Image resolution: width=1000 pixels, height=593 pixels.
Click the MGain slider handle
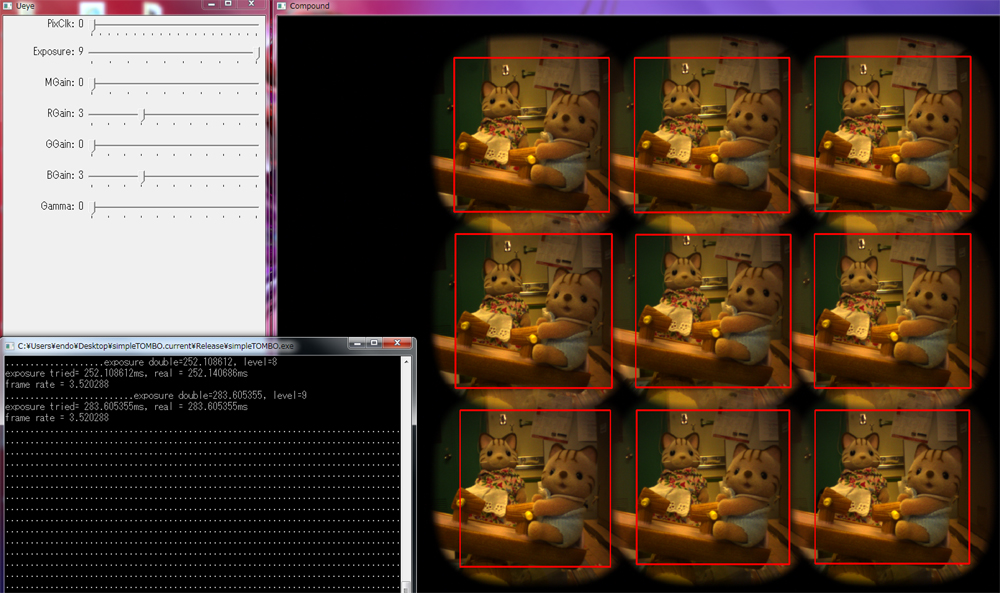pos(94,84)
